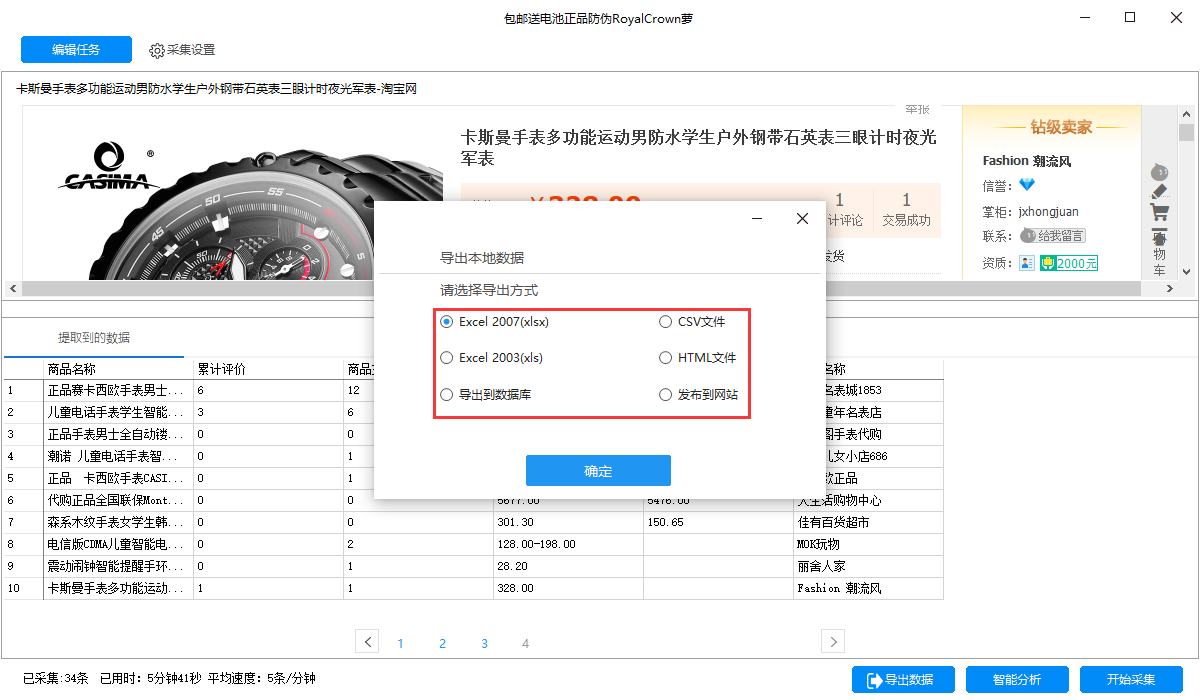Go to results page 3
Viewport: 1200px width, 700px height.
coord(484,643)
